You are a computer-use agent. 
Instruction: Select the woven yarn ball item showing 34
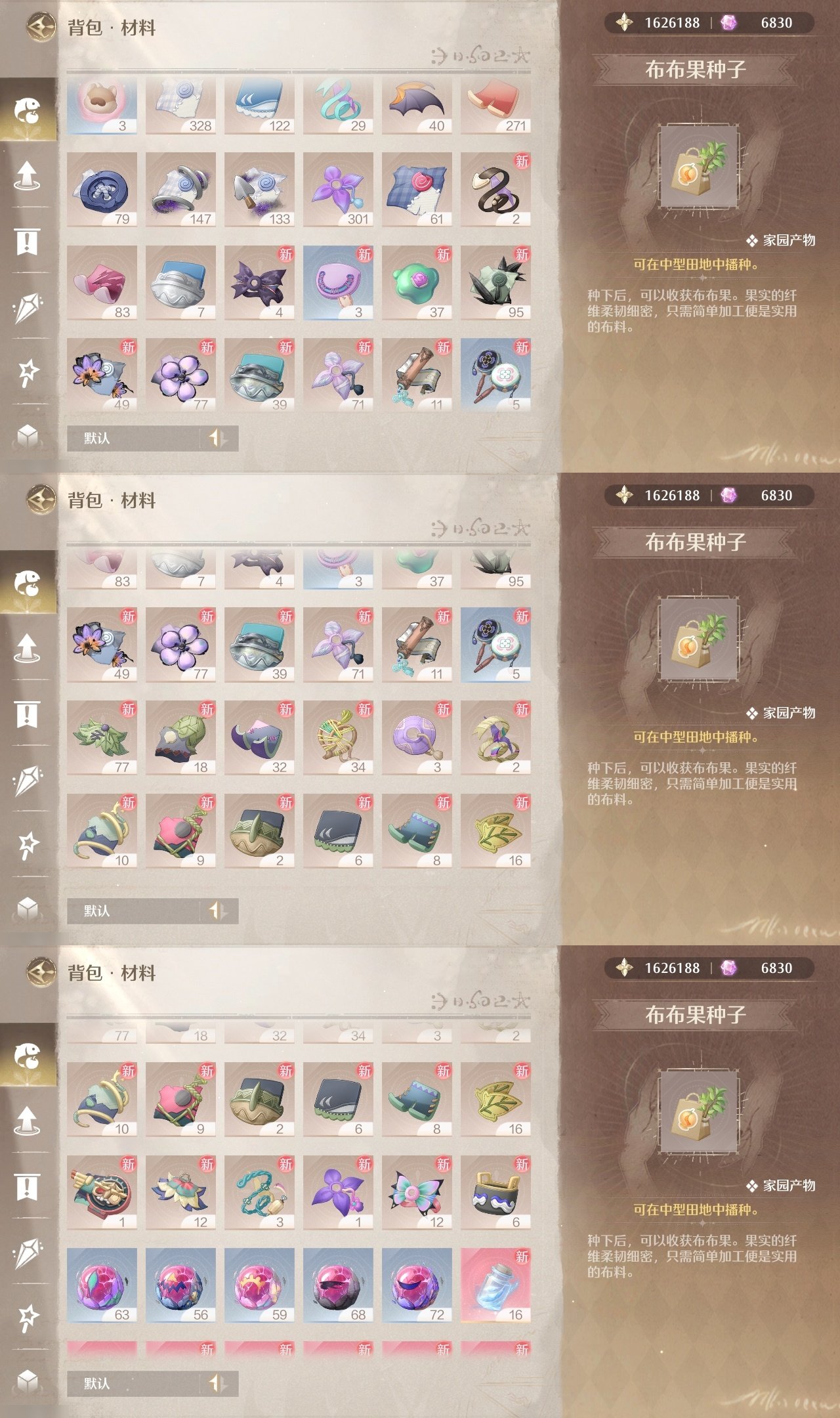(x=338, y=737)
